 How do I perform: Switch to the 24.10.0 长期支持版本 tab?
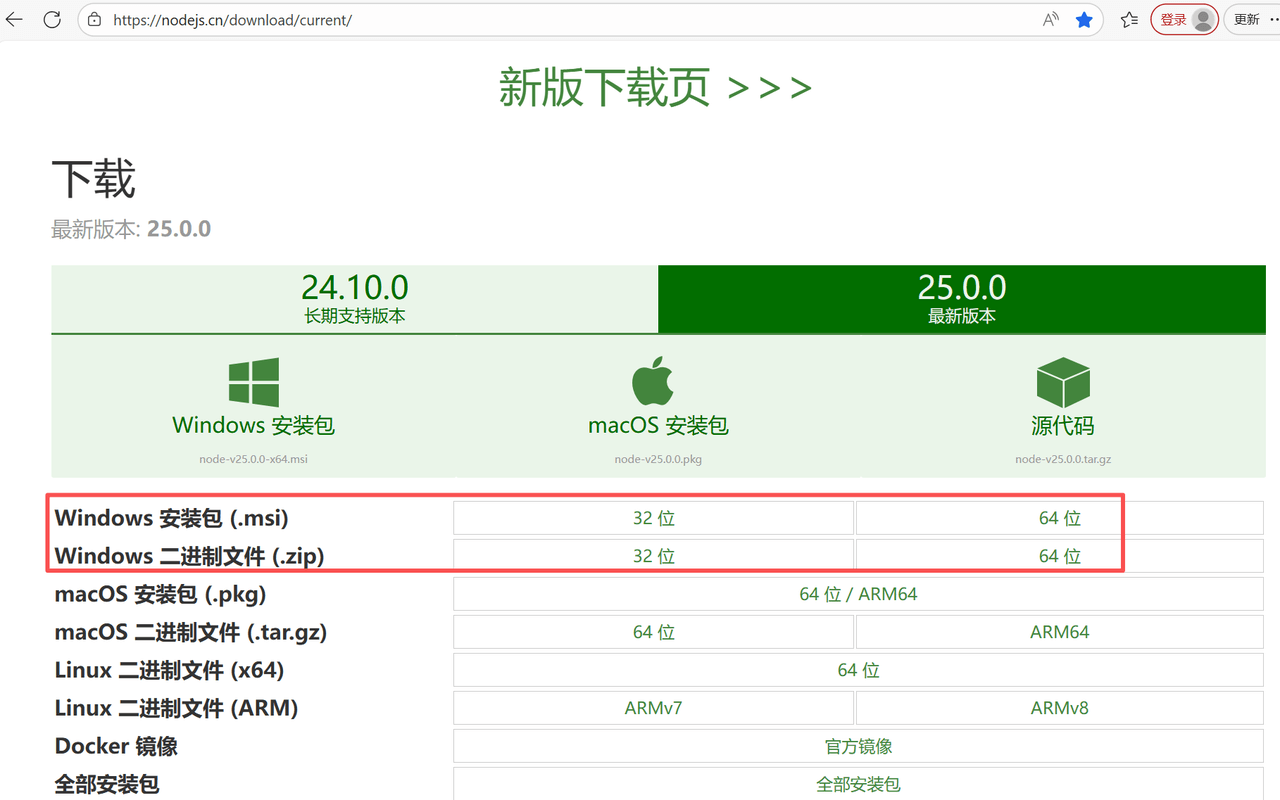355,299
